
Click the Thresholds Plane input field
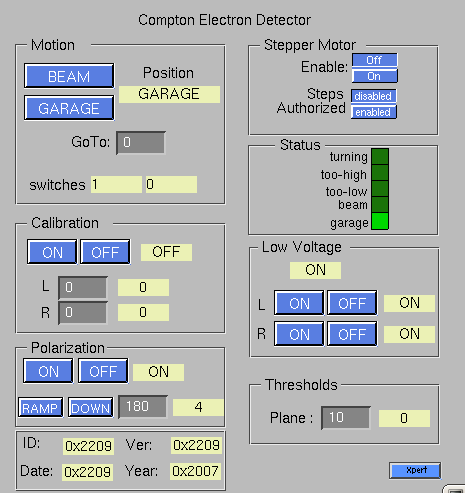346,418
